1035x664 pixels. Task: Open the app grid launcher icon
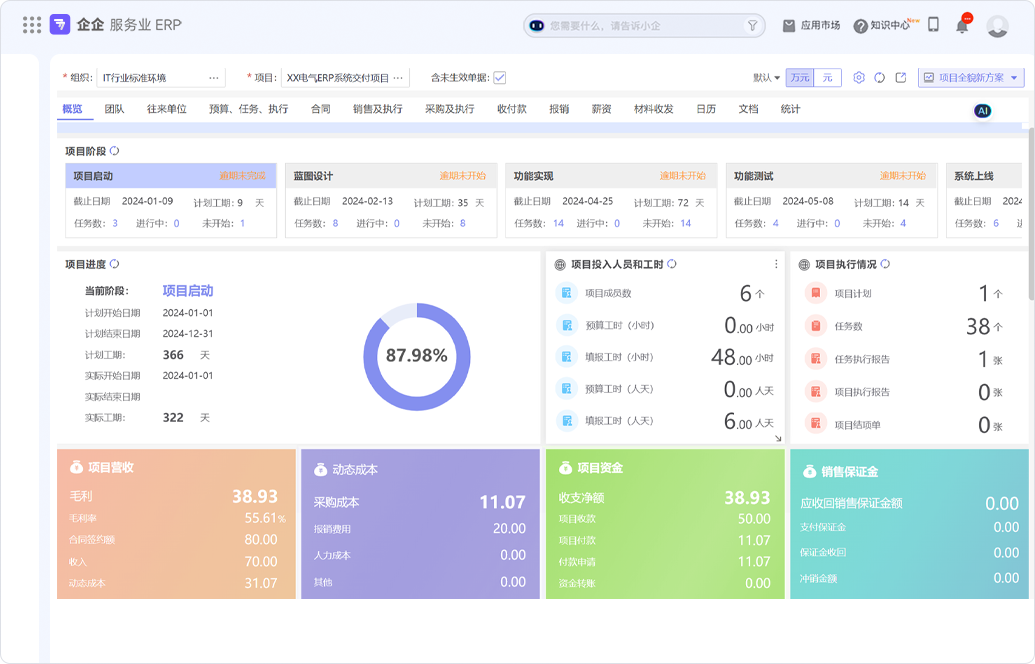[x=31, y=25]
